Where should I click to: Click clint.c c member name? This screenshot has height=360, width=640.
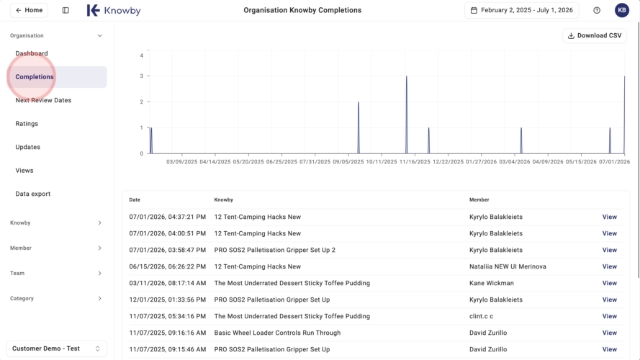point(481,316)
